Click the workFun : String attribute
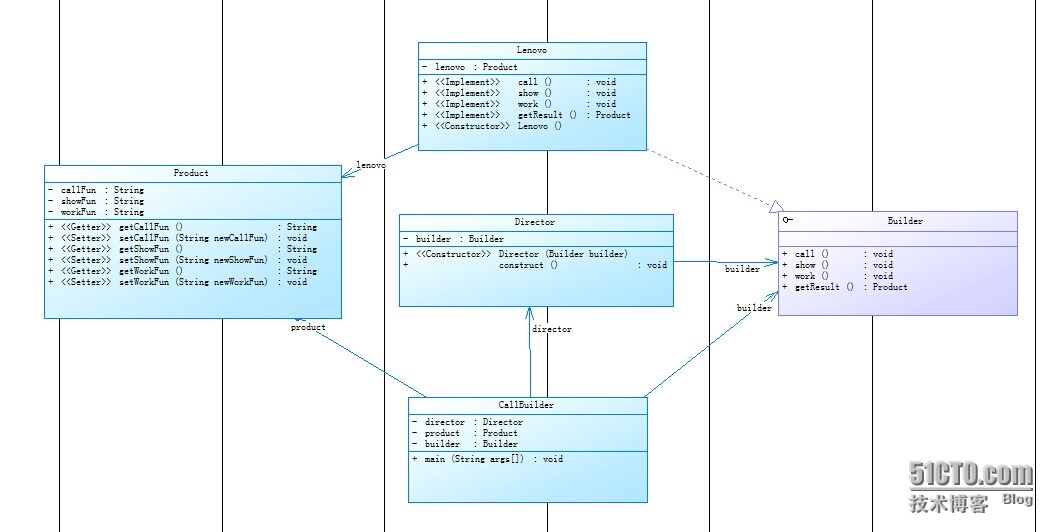The height and width of the screenshot is (532, 1052). click(x=96, y=211)
